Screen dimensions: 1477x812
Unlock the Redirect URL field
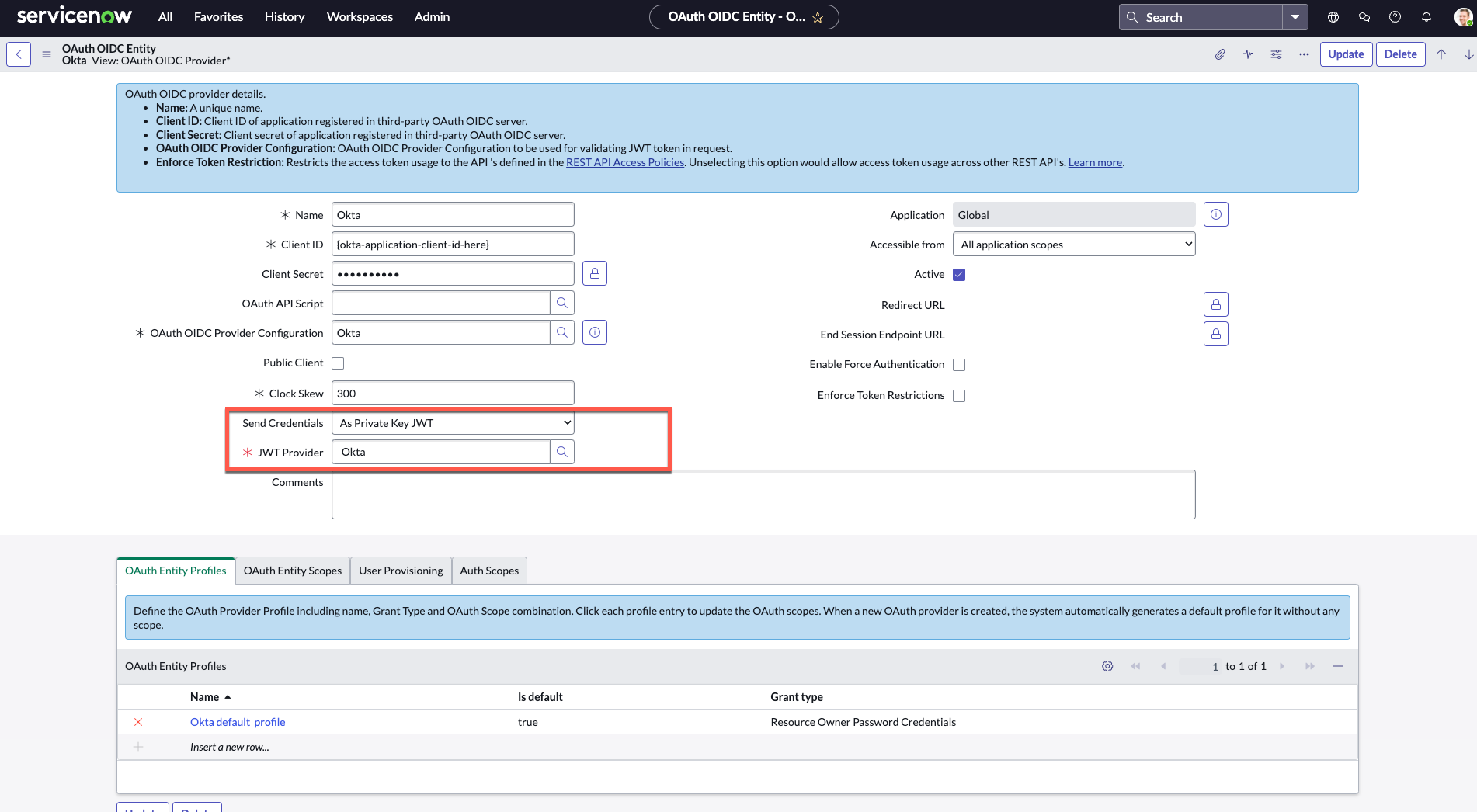click(1216, 304)
